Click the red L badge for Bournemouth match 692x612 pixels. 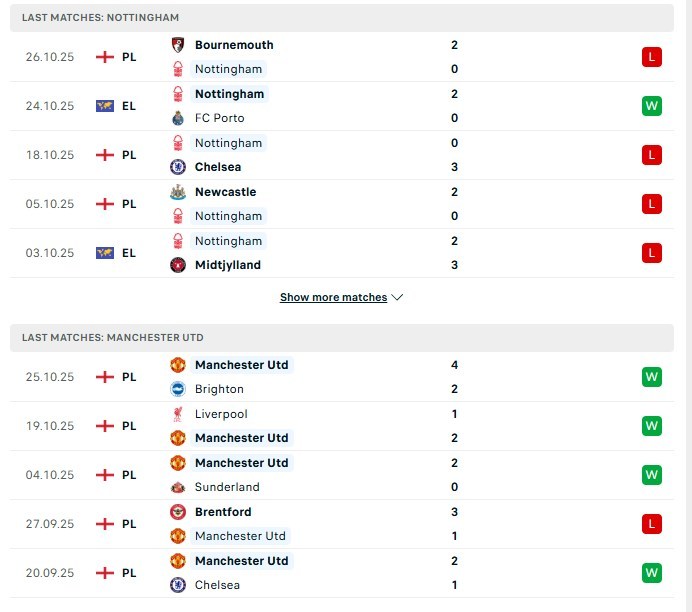pos(652,57)
